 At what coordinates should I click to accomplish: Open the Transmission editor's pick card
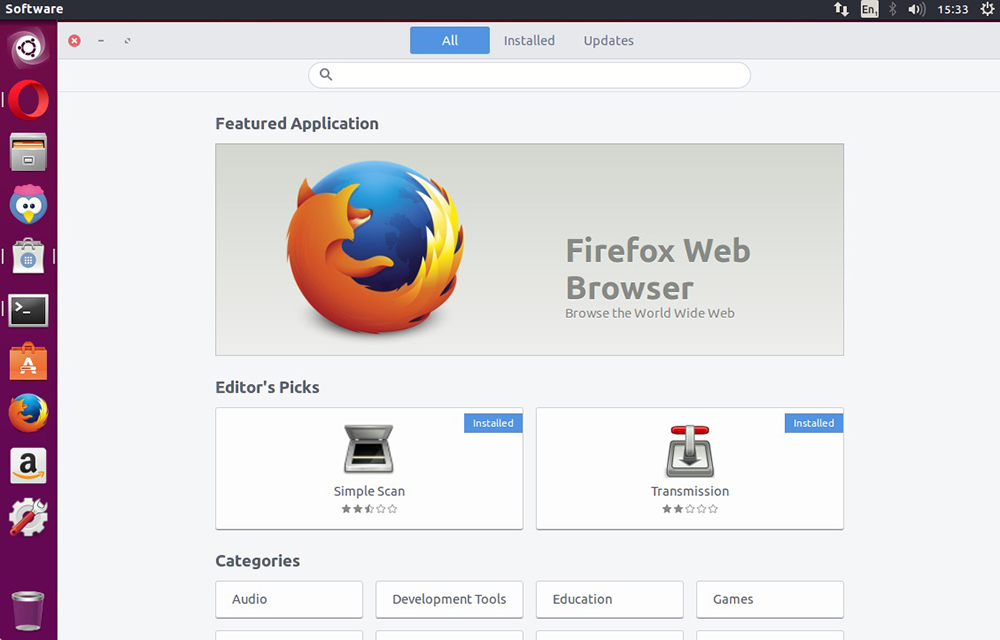point(690,469)
